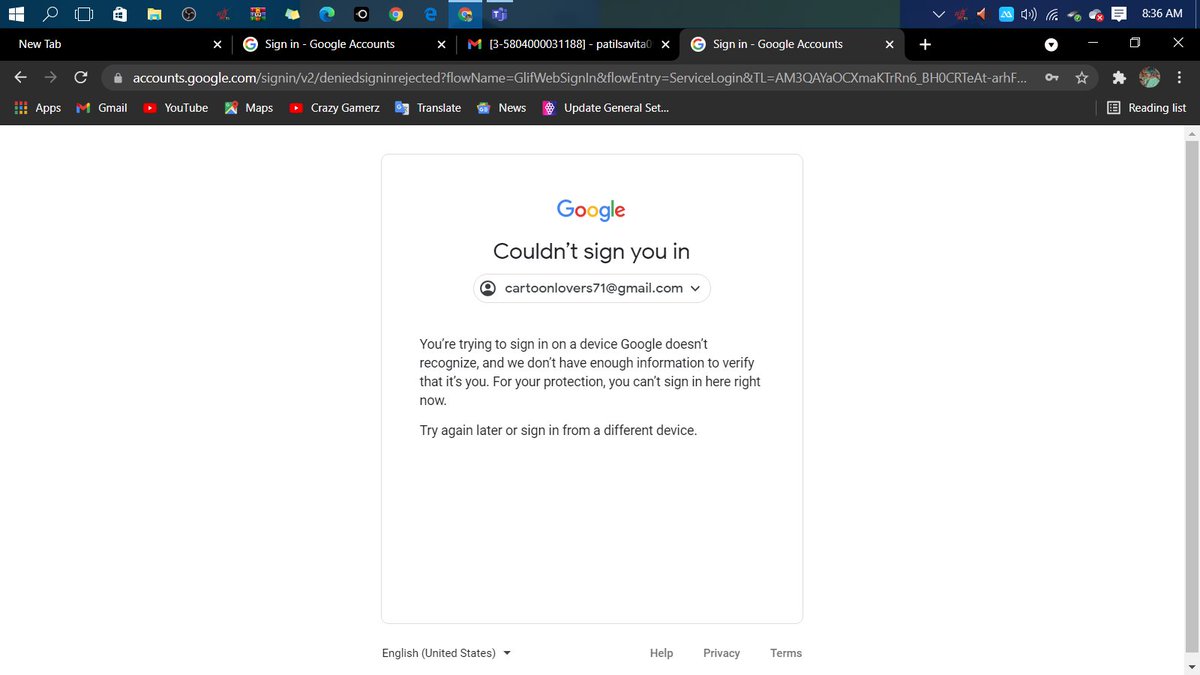Open the Terms link
The width and height of the screenshot is (1200, 675).
coord(786,653)
